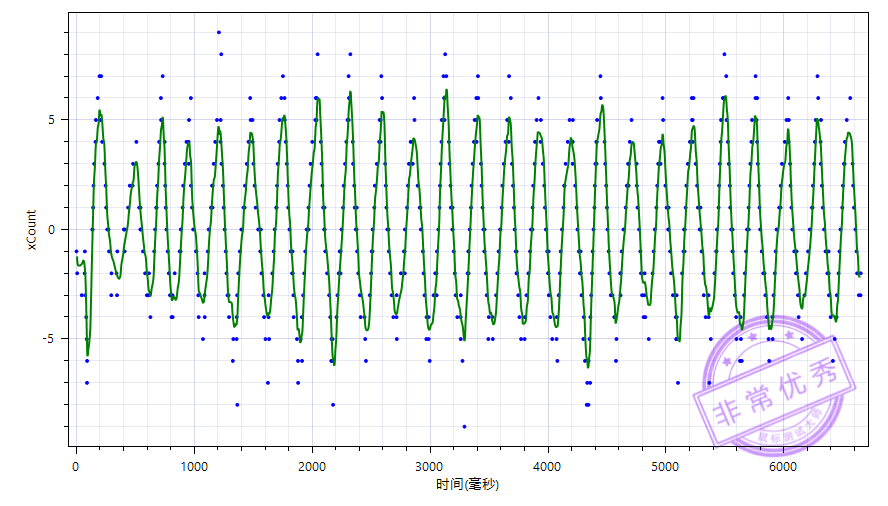The height and width of the screenshot is (506, 888).
Task: Click the xCount y-axis title
Action: coord(31,230)
